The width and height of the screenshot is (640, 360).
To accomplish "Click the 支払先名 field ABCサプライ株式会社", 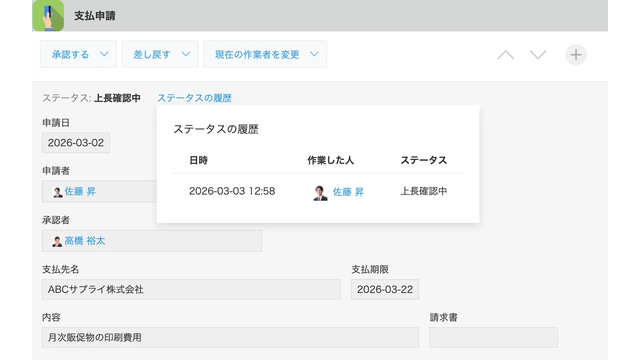I will pos(191,290).
